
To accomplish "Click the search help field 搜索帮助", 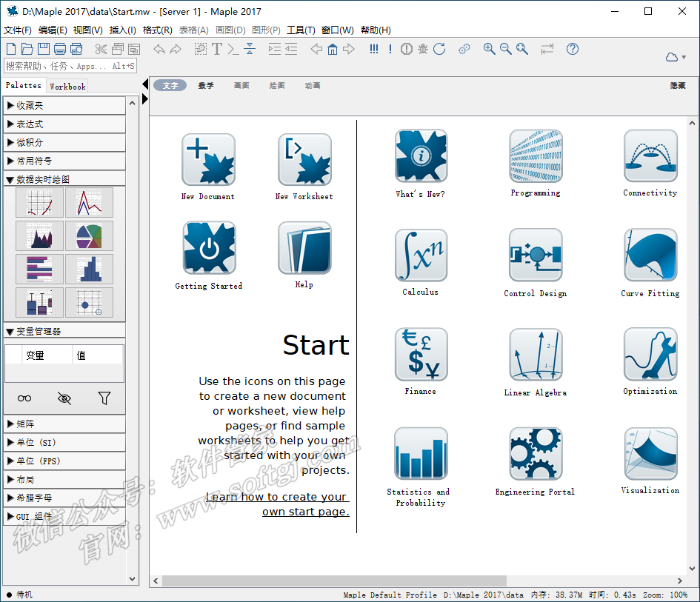I will (x=70, y=66).
